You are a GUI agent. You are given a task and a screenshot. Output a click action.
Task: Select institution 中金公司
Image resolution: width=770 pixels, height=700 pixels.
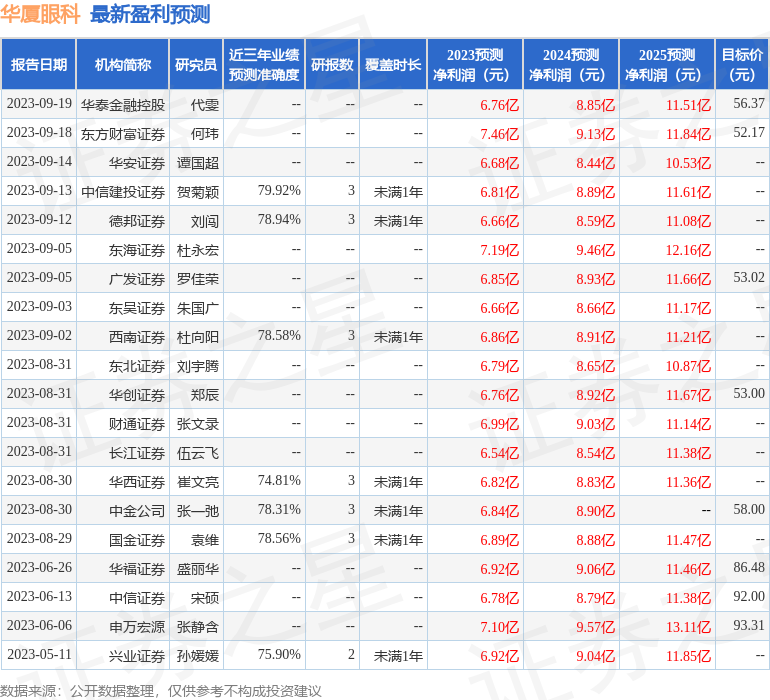tap(137, 510)
